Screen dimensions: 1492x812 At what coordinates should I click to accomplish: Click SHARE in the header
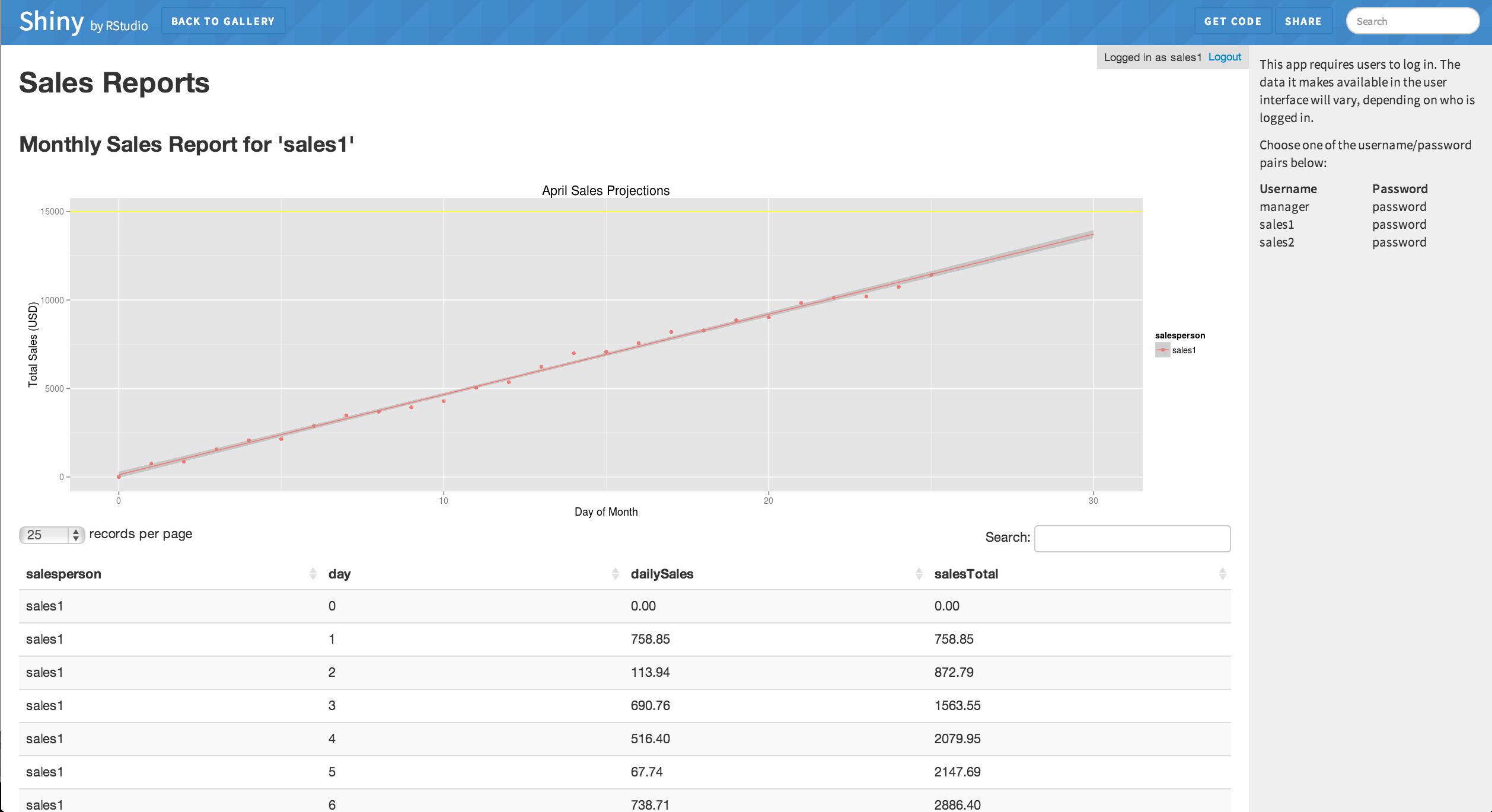tap(1303, 21)
